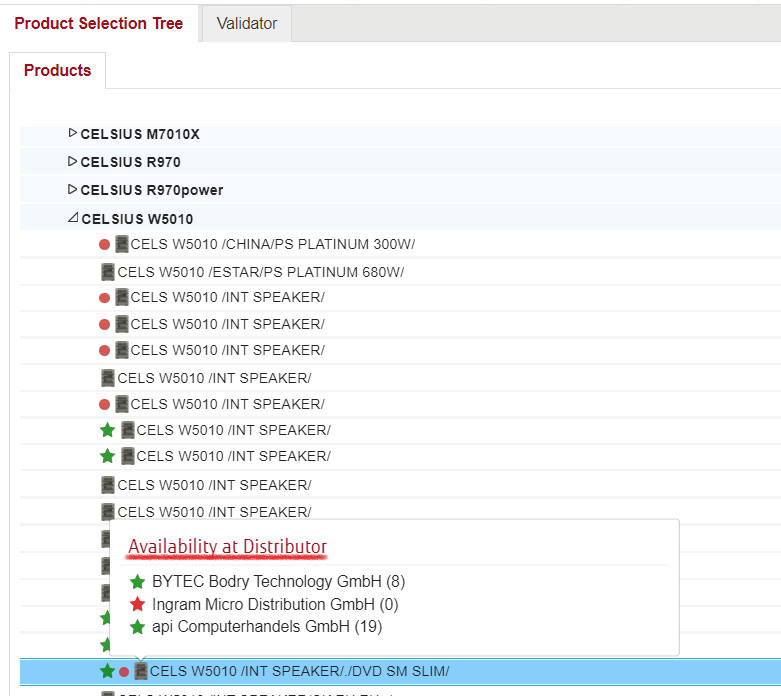The image size is (781, 696).
Task: Click the CELSIUS W5010 label
Action: (x=137, y=219)
